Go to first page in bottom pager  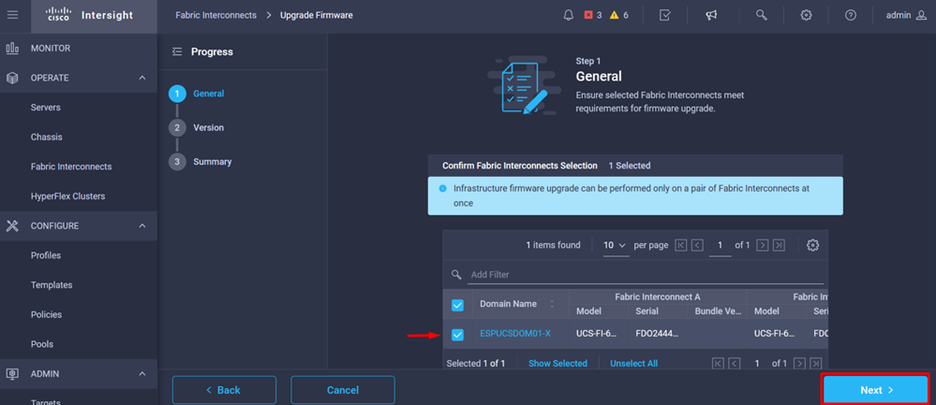(x=718, y=363)
